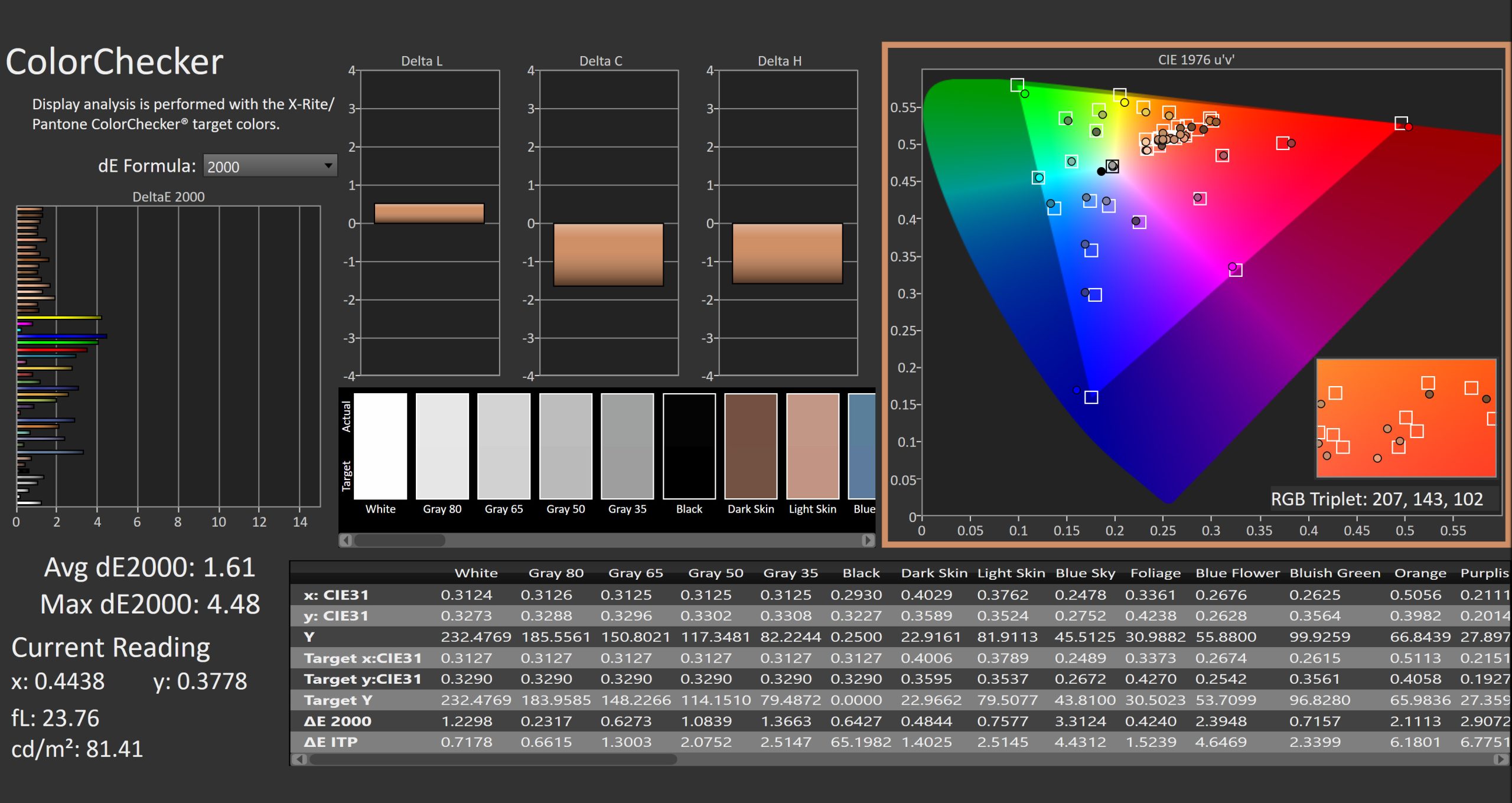Click the ΔE 2000 row label

(337, 721)
